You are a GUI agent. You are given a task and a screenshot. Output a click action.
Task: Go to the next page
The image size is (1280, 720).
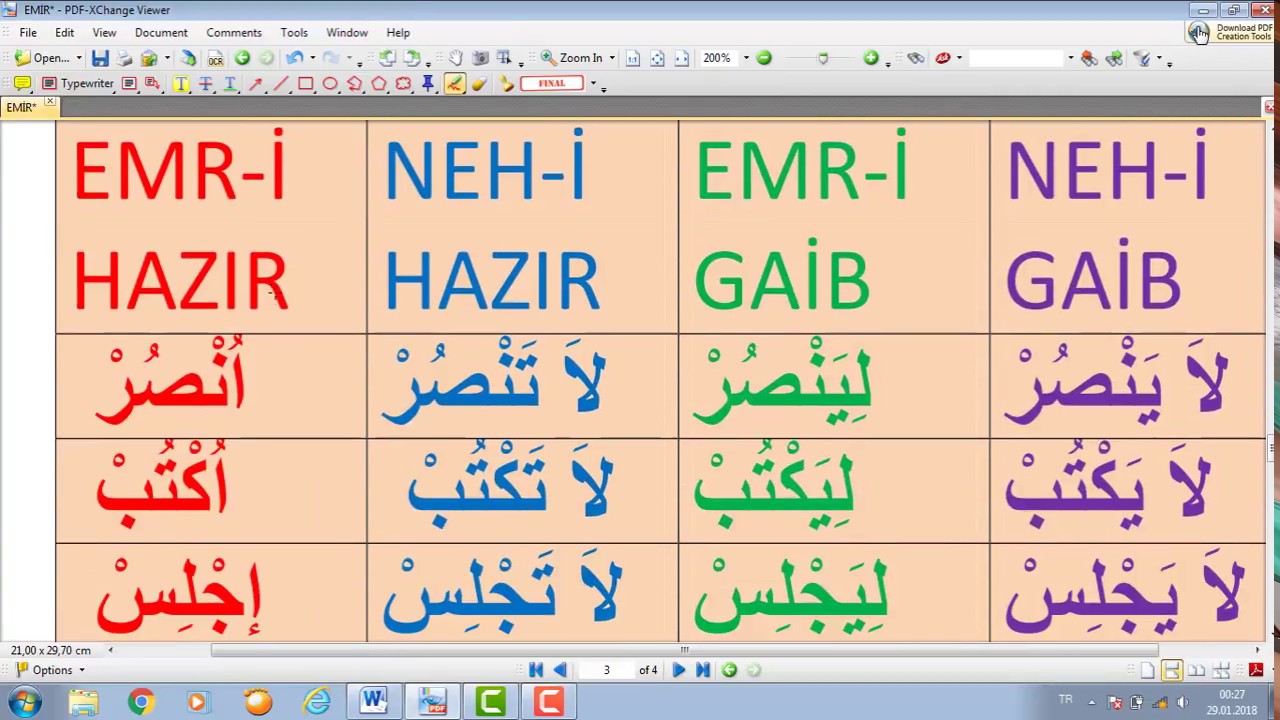678,670
